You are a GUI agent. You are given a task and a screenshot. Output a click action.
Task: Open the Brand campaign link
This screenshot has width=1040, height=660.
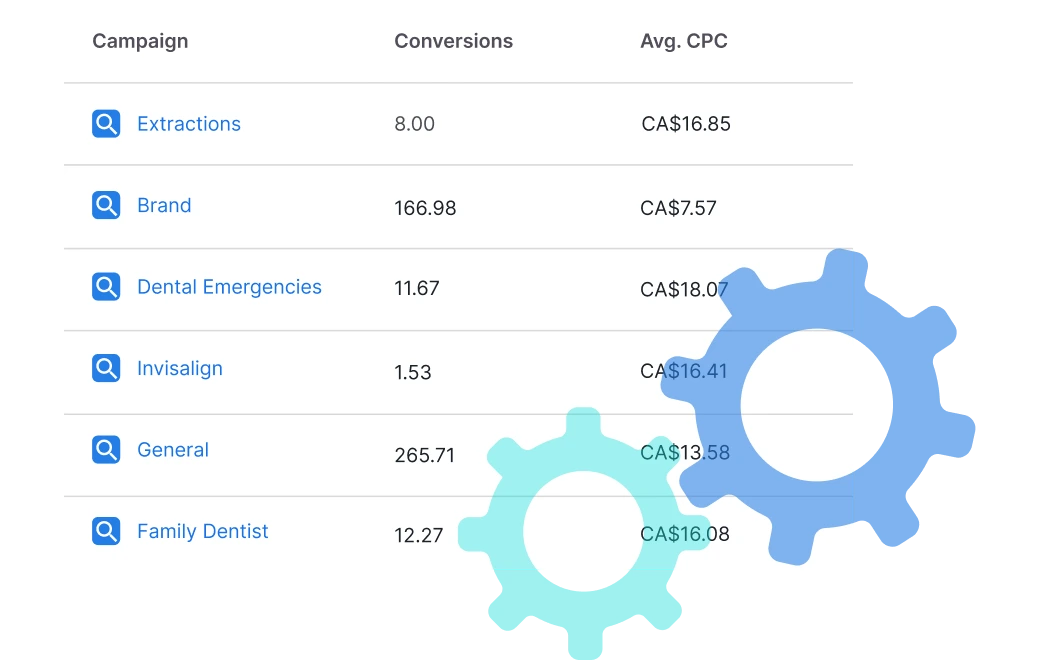point(164,206)
